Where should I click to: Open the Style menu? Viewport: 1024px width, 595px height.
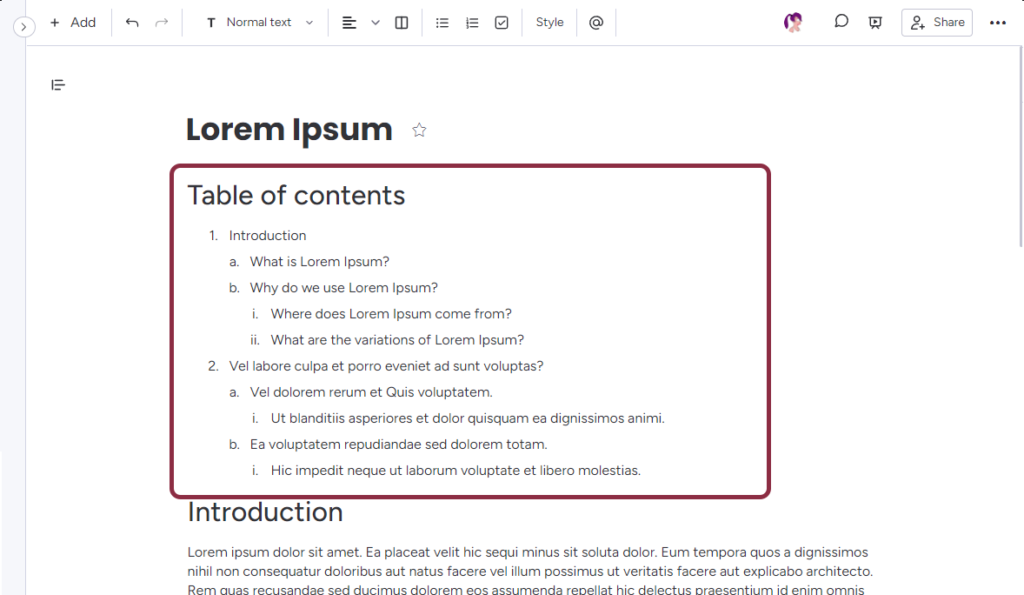(549, 22)
